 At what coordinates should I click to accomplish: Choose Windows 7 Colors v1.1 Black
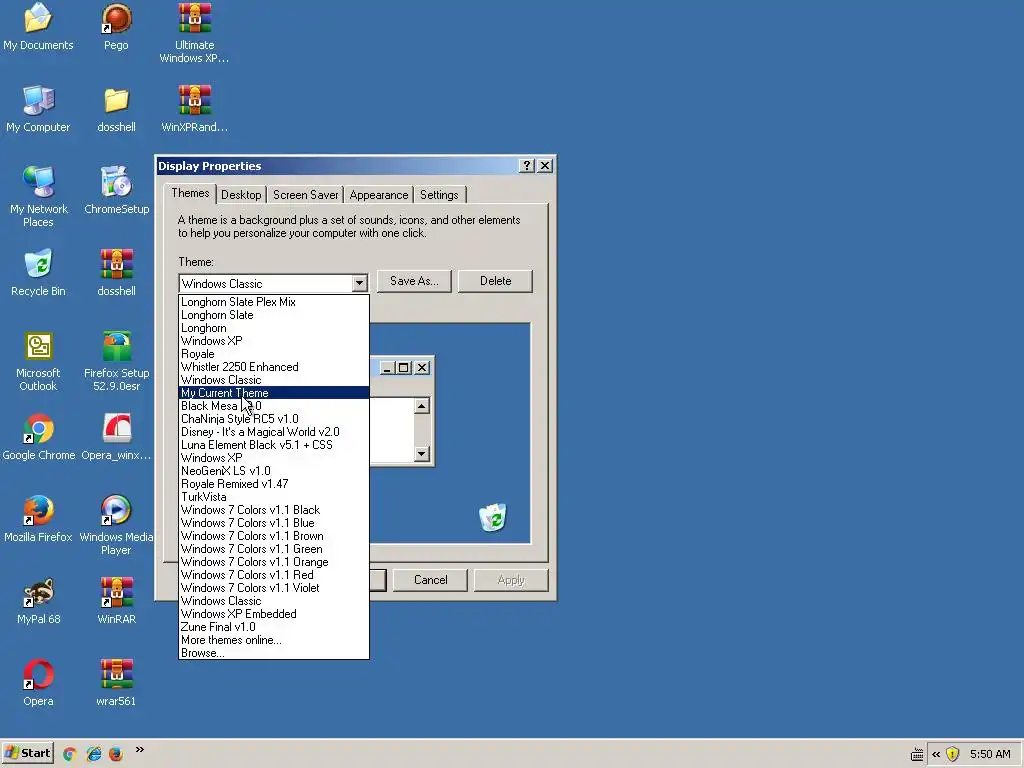[x=274, y=510]
